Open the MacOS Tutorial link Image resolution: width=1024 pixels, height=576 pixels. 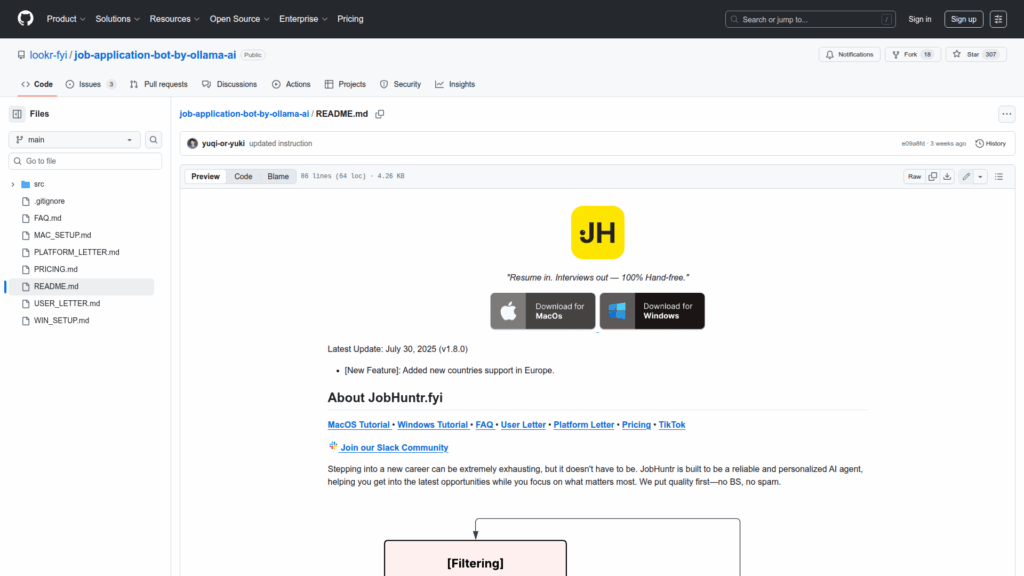pyautogui.click(x=359, y=424)
